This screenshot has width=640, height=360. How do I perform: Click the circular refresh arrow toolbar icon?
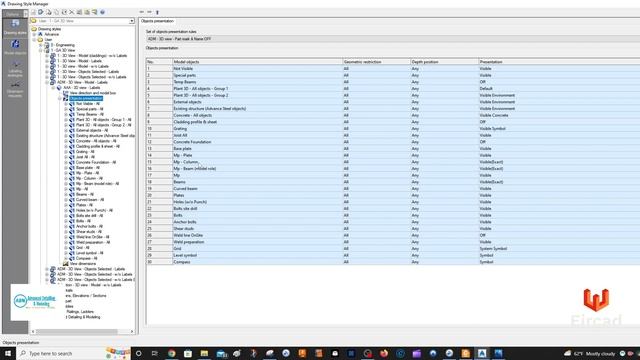[64, 12]
